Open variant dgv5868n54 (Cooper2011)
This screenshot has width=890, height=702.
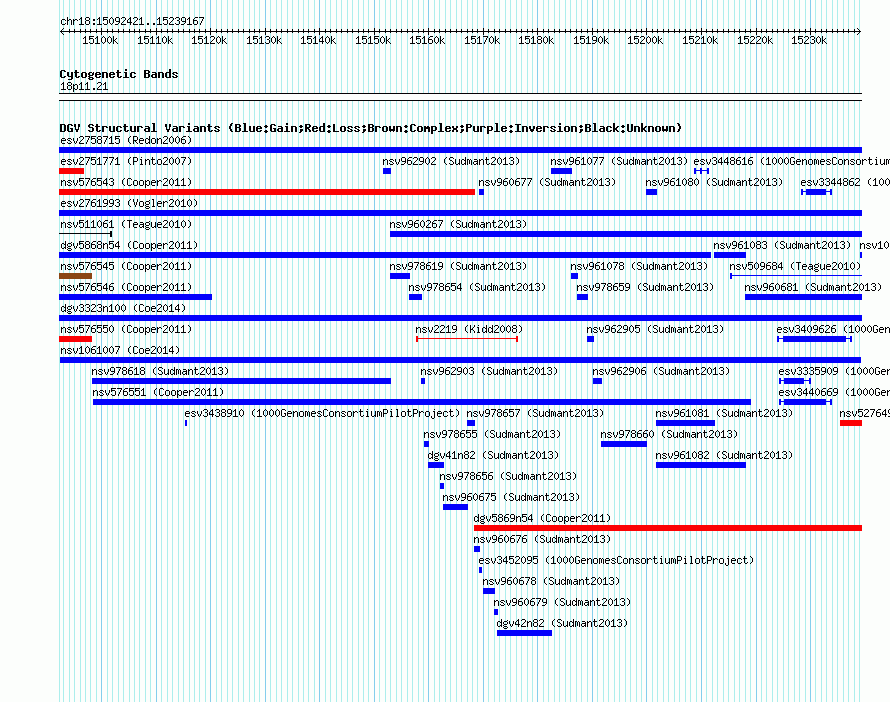click(129, 245)
